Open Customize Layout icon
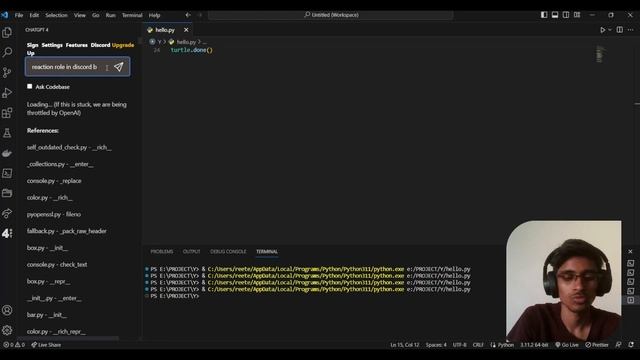Image resolution: width=640 pixels, height=360 pixels. tap(577, 15)
